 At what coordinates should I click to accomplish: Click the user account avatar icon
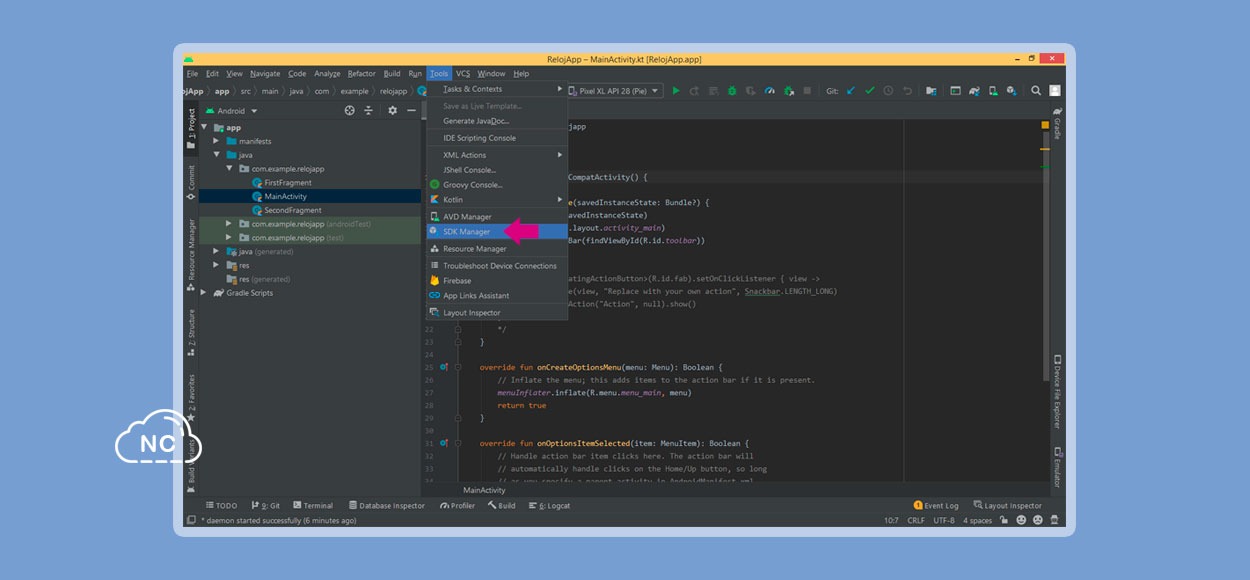pyautogui.click(x=1055, y=91)
